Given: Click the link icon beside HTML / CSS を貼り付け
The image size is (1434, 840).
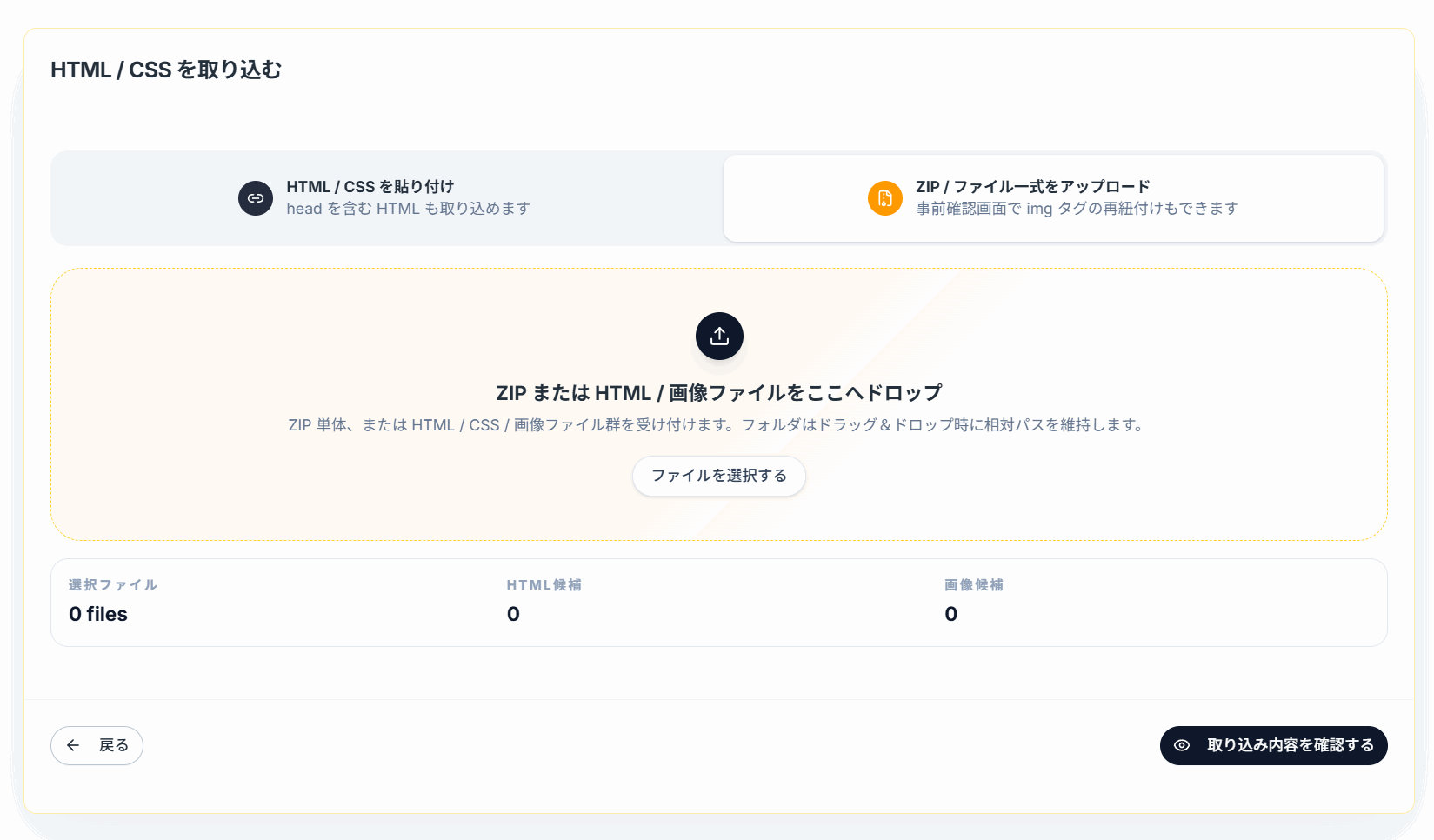Looking at the screenshot, I should click(256, 198).
